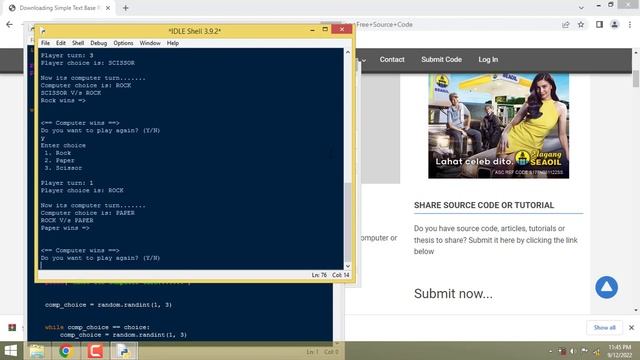Viewport: 640px width, 360px height.
Task: Click the text Player choice is: SCISSOR
Action: (x=88, y=63)
